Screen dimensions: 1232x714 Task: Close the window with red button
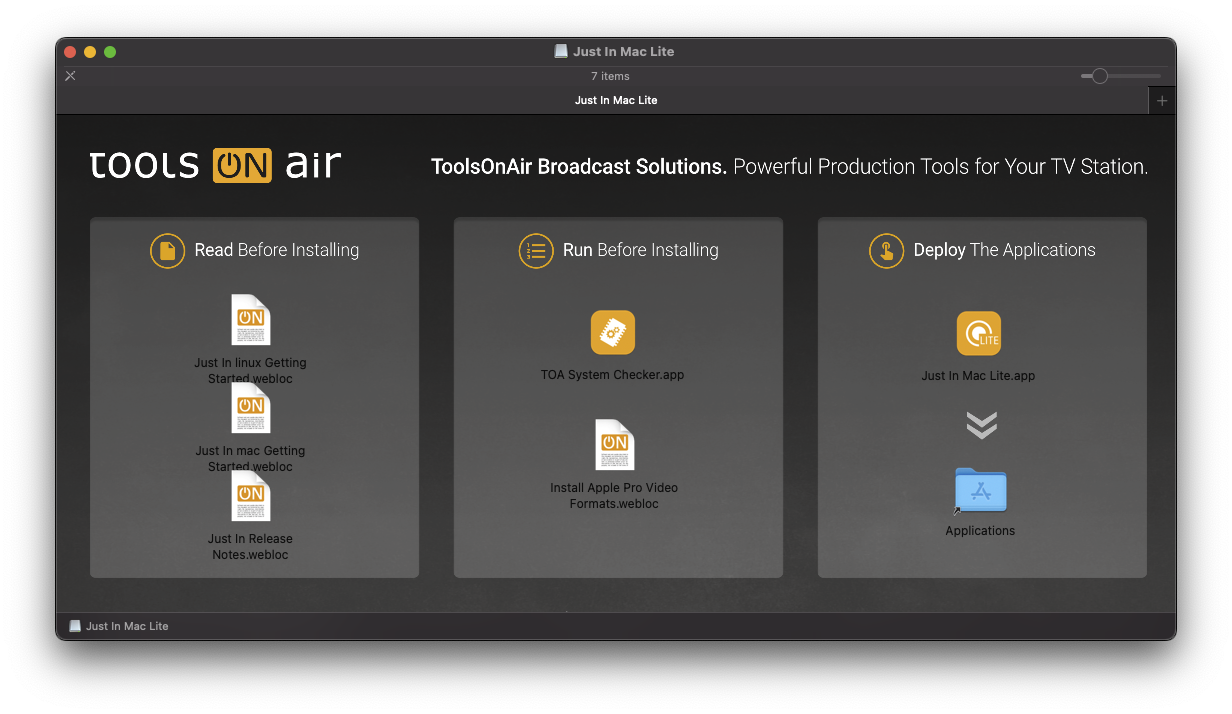[70, 52]
